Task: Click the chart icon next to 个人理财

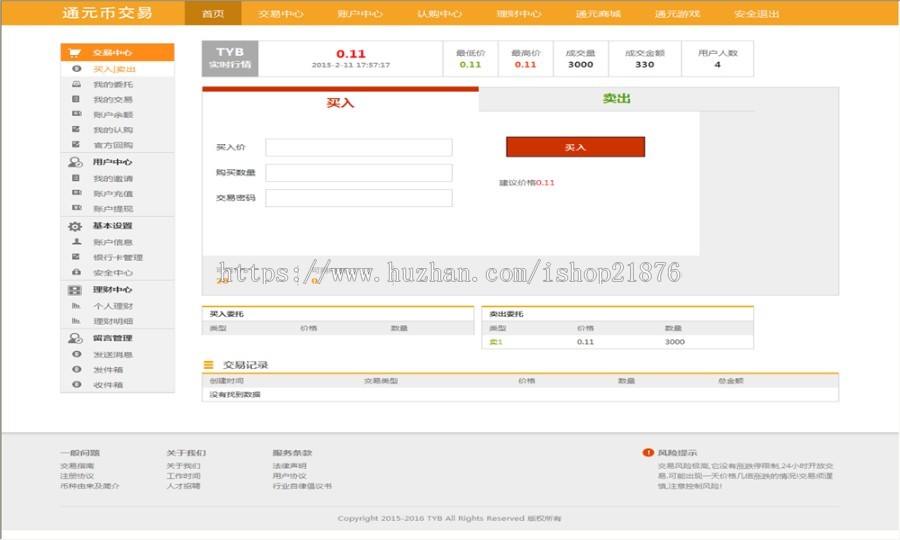Action: (x=76, y=306)
